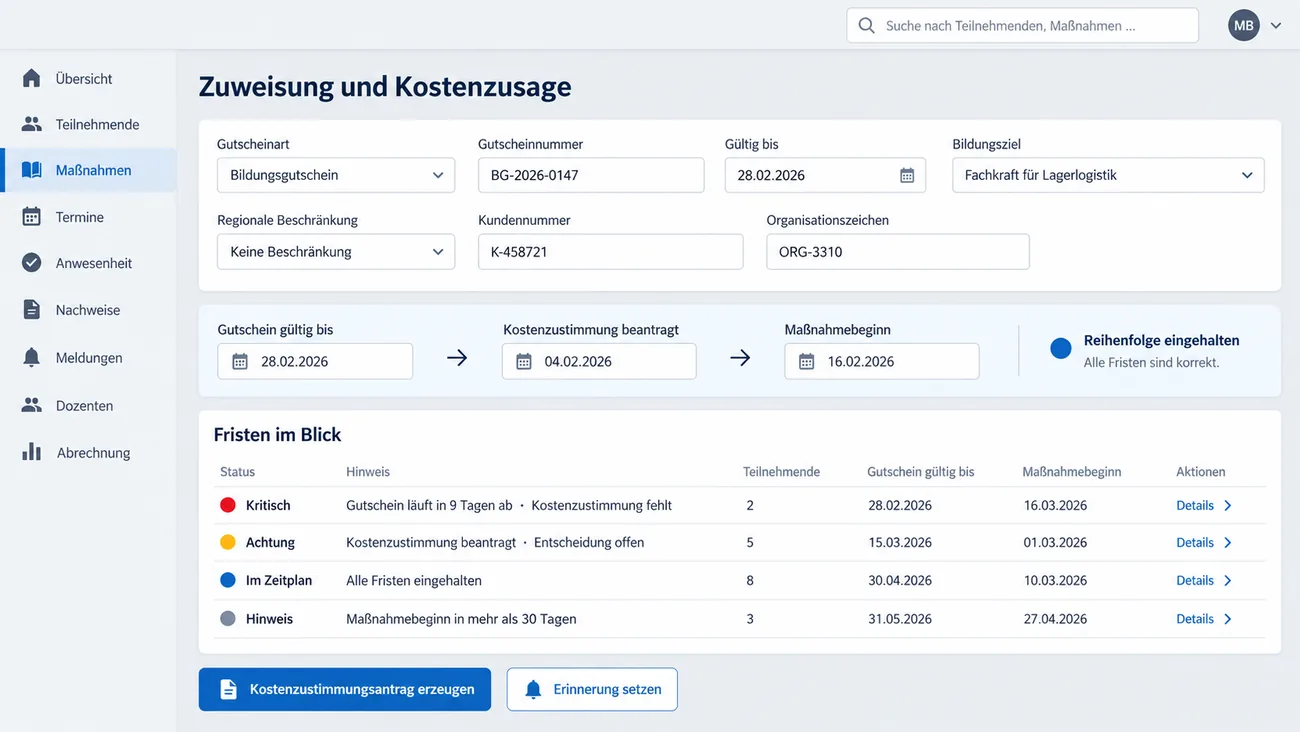Screen dimensions: 1300x732
Task: Click 'Maßnahmebeginn in mehr als 30 Tagen'
Action: [461, 619]
